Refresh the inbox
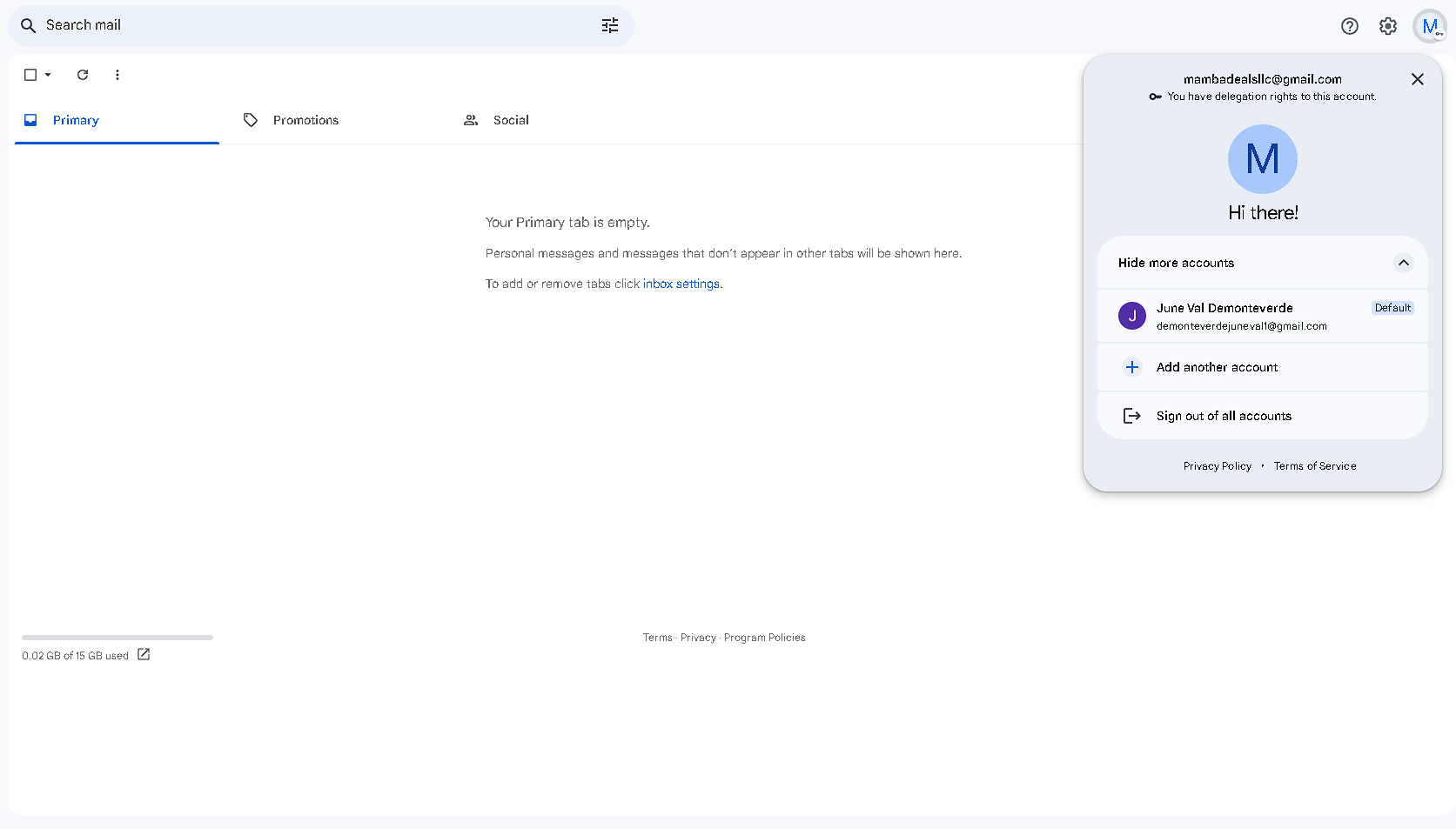This screenshot has height=829, width=1456. (x=83, y=75)
